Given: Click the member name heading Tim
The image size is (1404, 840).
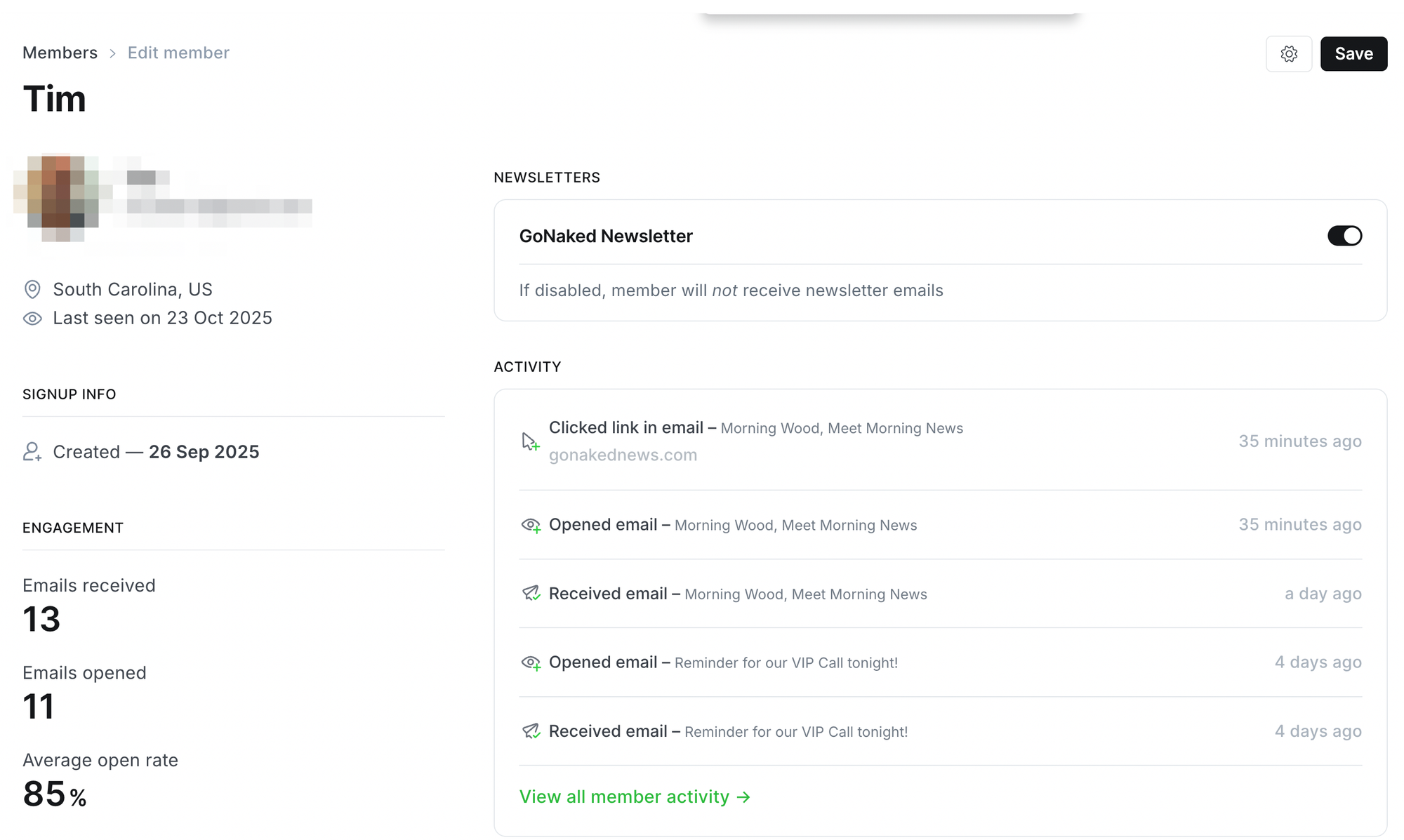Looking at the screenshot, I should pyautogui.click(x=54, y=99).
